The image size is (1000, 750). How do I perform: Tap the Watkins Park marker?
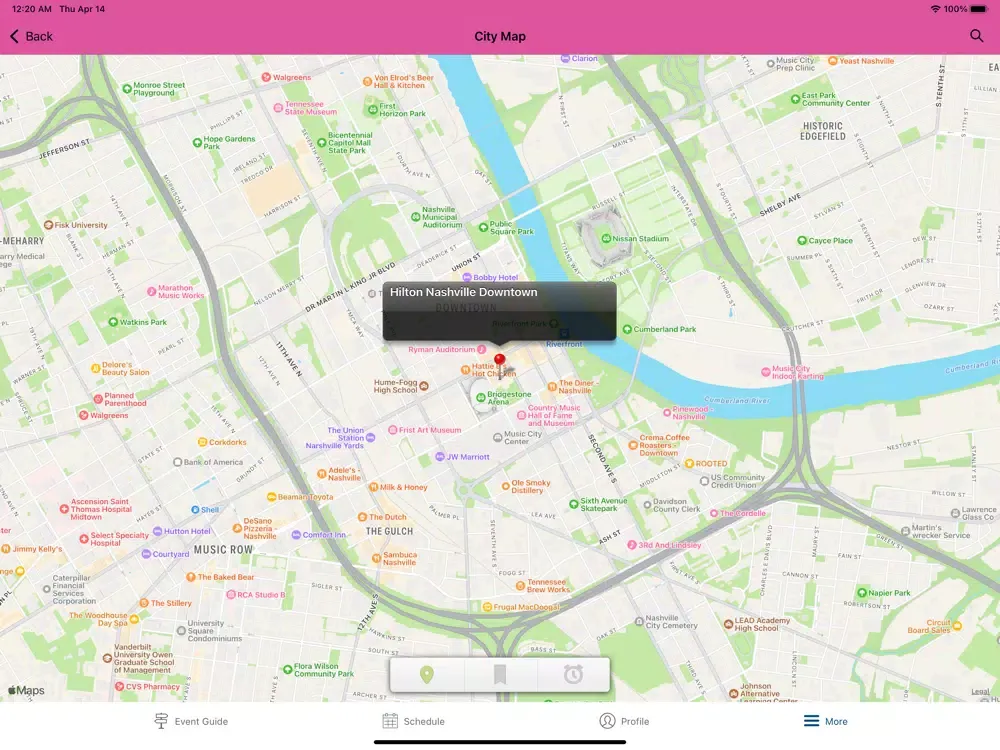[x=113, y=322]
